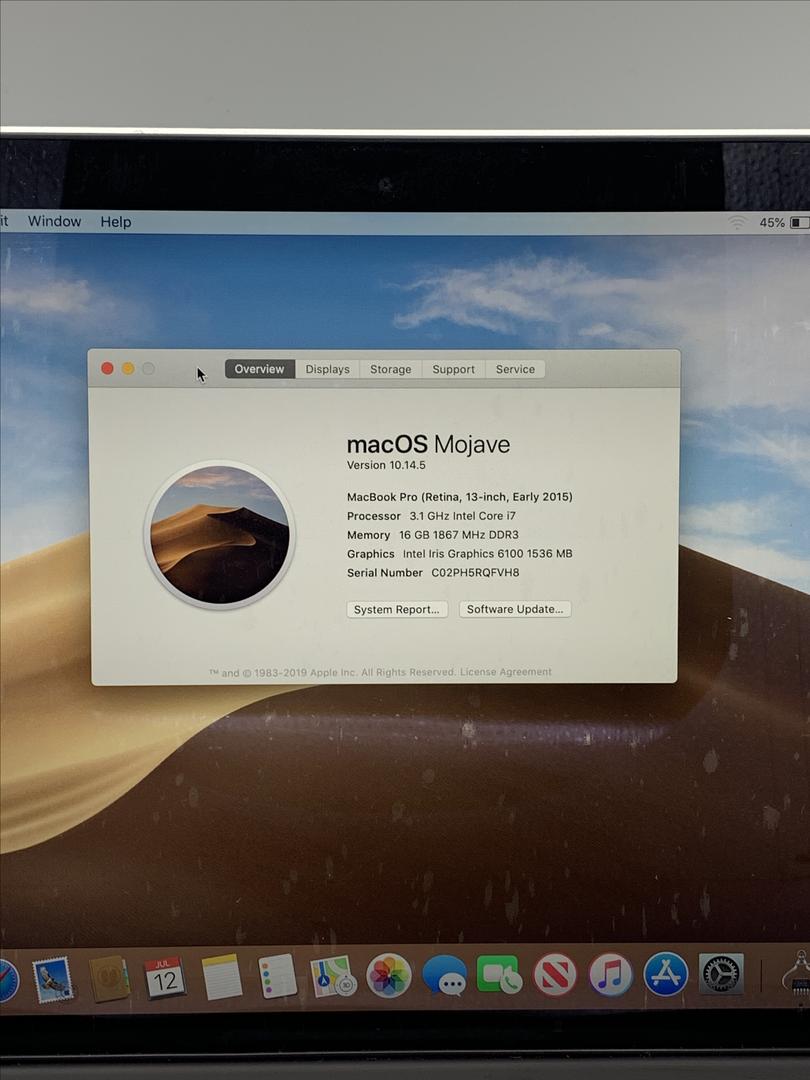Image resolution: width=810 pixels, height=1080 pixels.
Task: Launch Contacts app in Dock
Action: click(109, 978)
